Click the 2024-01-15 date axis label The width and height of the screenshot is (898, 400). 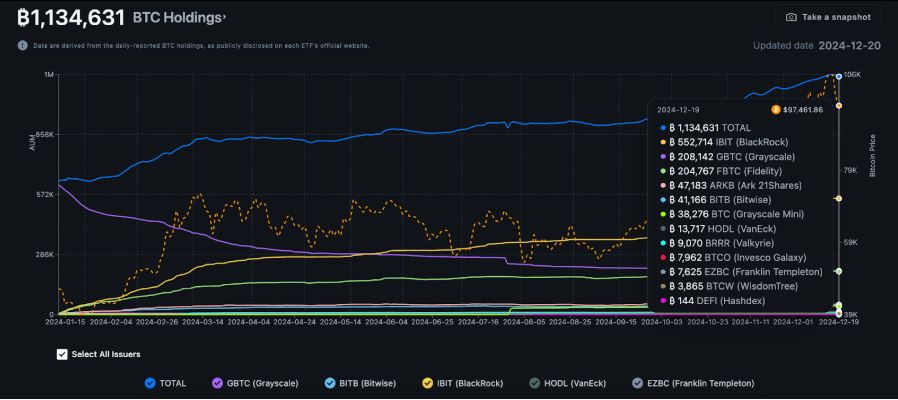64,322
